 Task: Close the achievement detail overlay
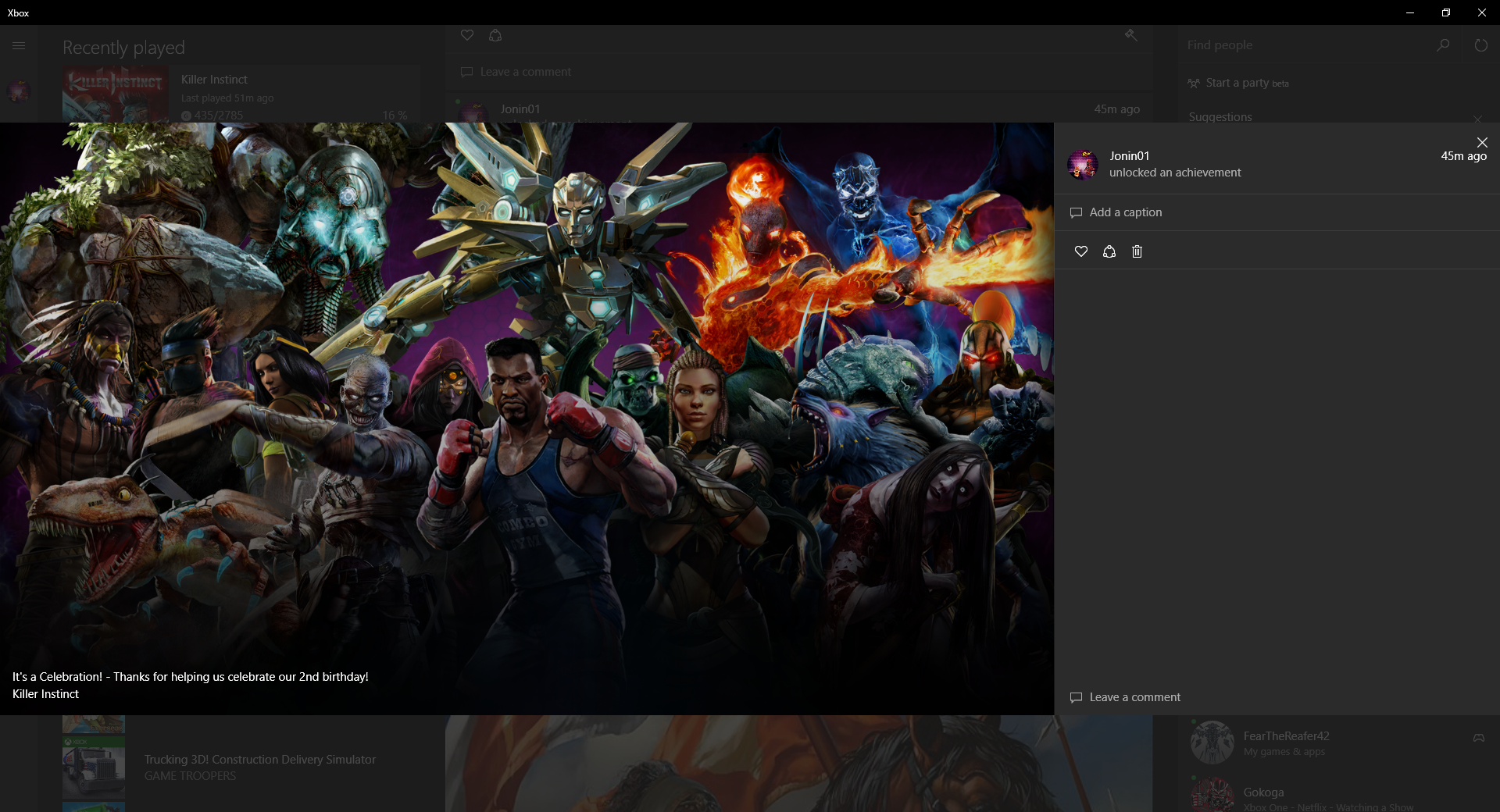(x=1482, y=142)
